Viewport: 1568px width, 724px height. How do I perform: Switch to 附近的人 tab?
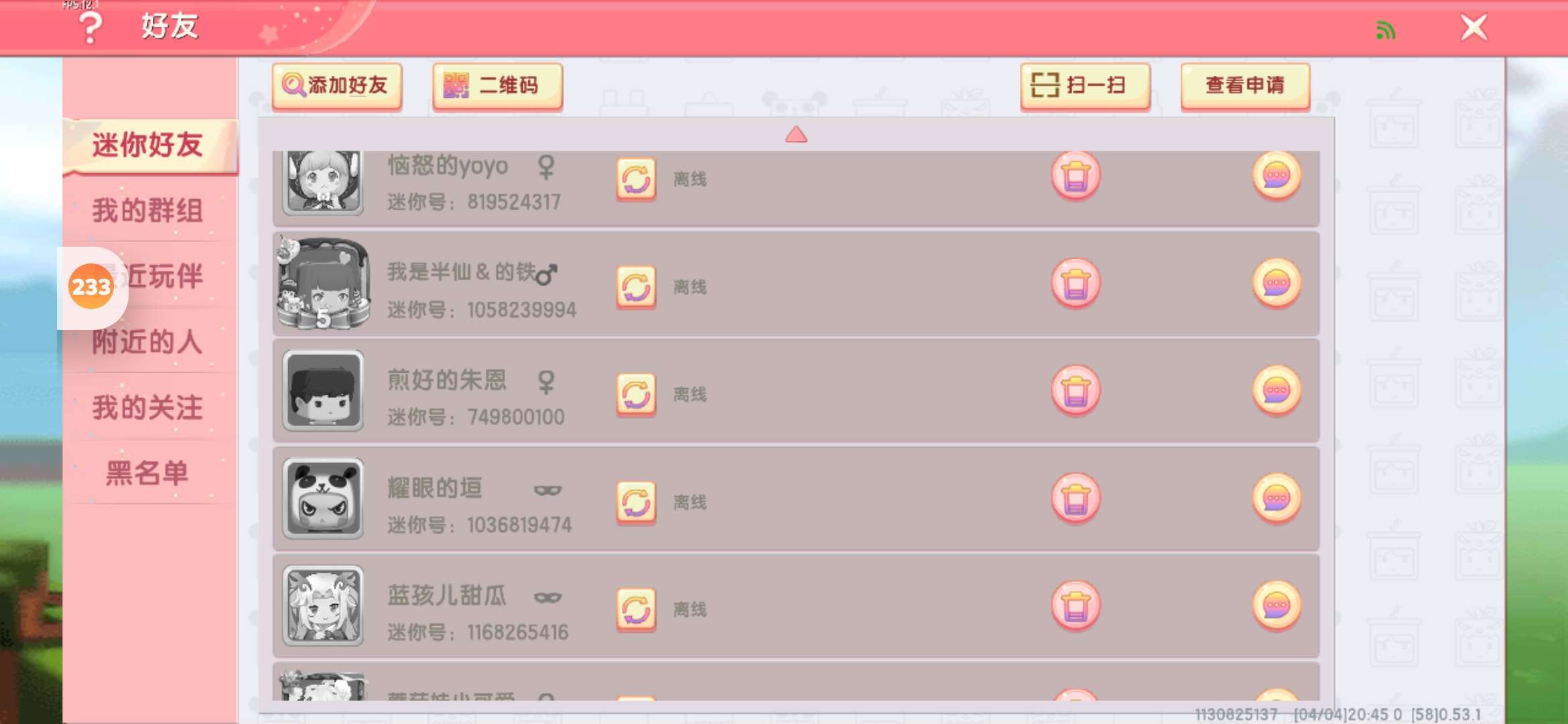click(148, 342)
